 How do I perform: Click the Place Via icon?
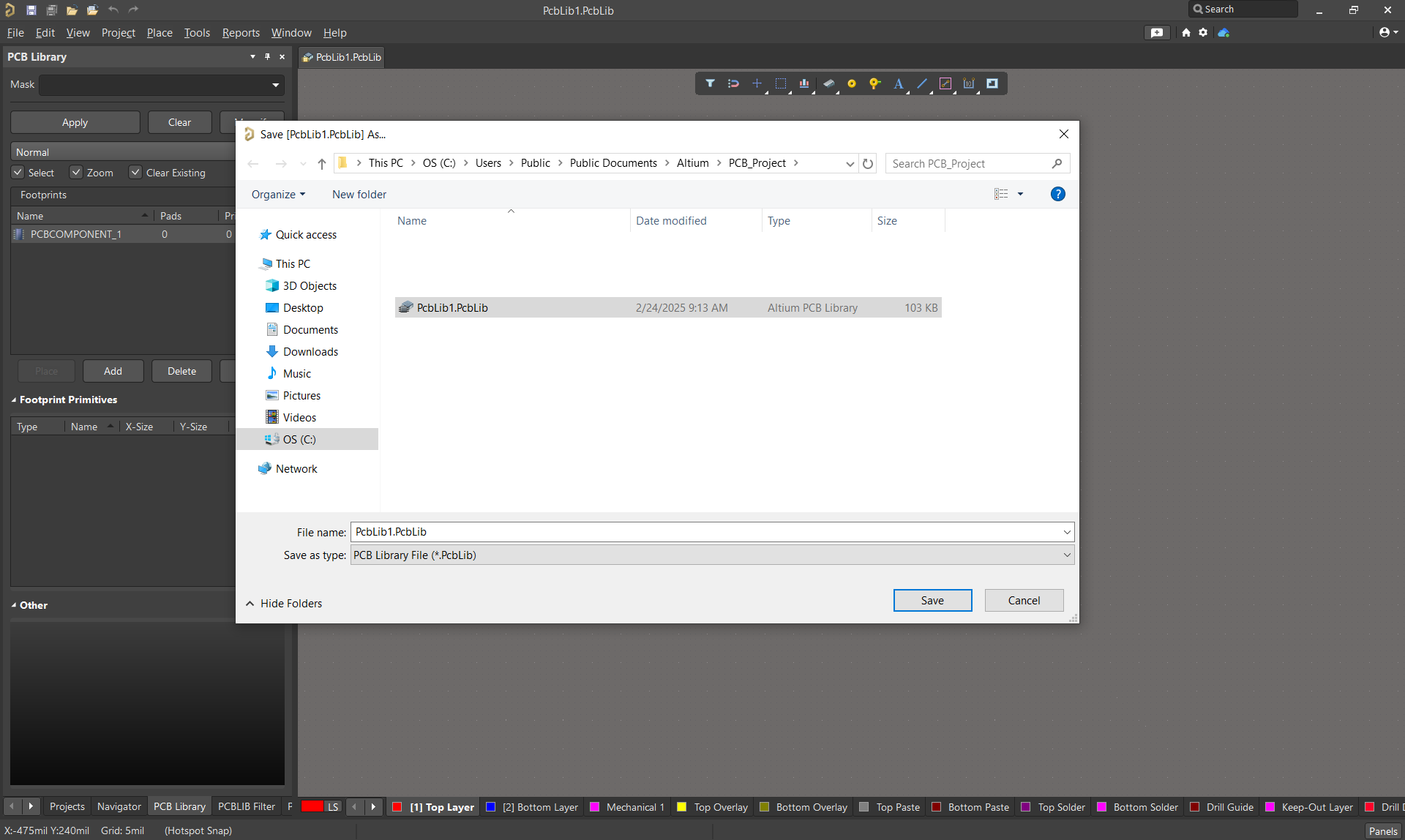[x=874, y=83]
